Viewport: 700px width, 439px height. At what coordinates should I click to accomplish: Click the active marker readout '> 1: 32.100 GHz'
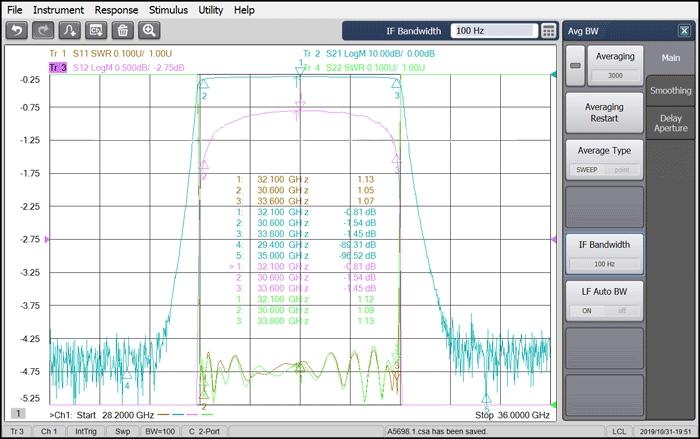269,267
